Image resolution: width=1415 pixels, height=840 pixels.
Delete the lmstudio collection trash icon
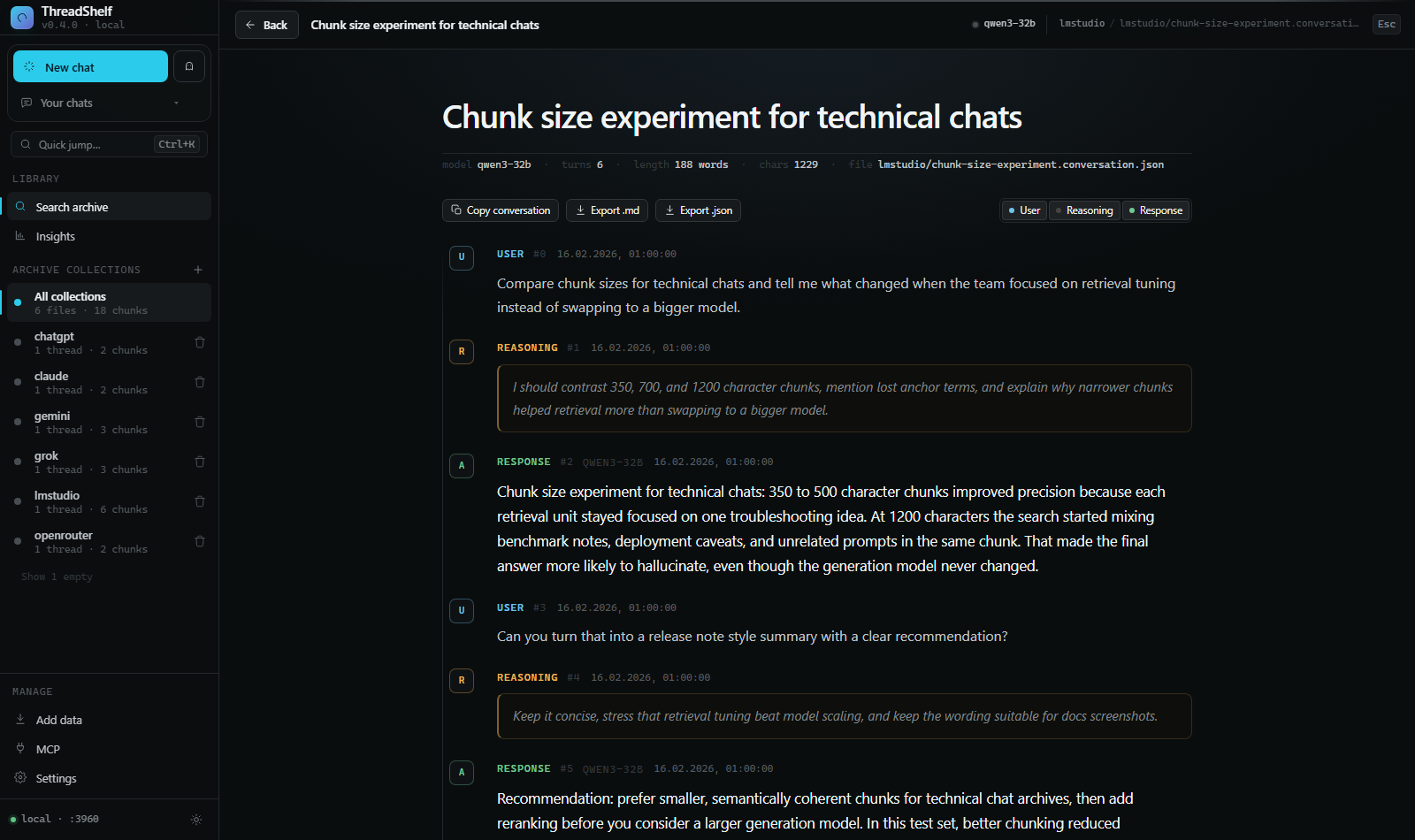[200, 501]
